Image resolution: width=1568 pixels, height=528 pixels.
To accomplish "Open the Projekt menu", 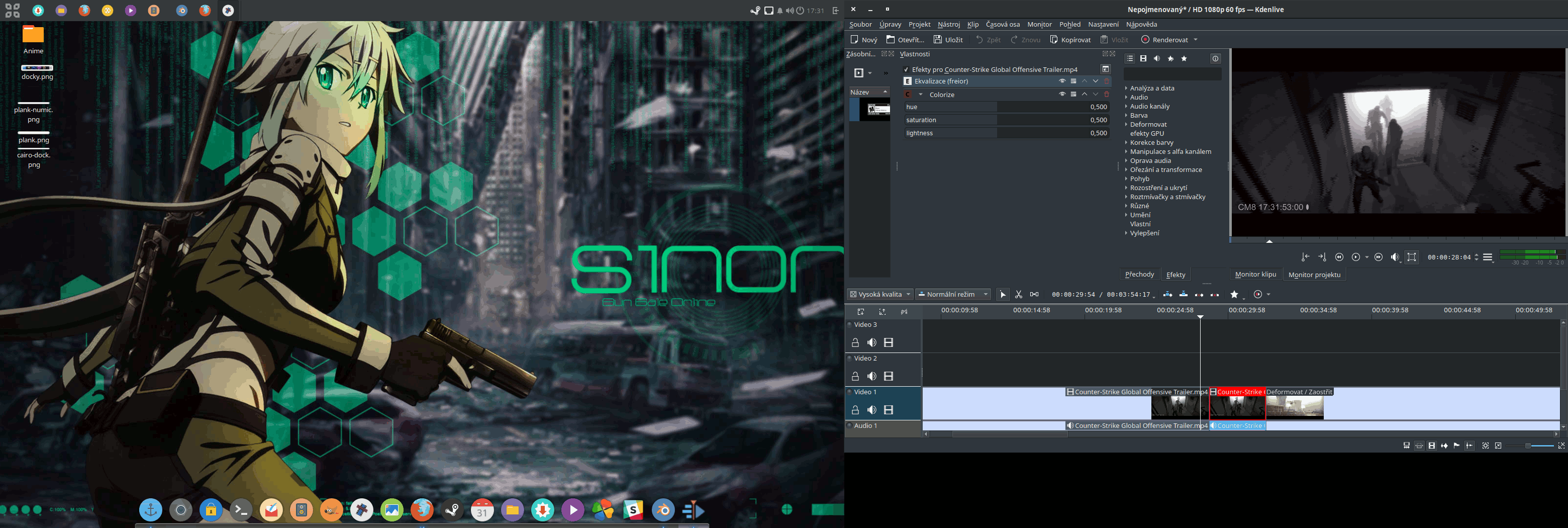I will [x=919, y=24].
